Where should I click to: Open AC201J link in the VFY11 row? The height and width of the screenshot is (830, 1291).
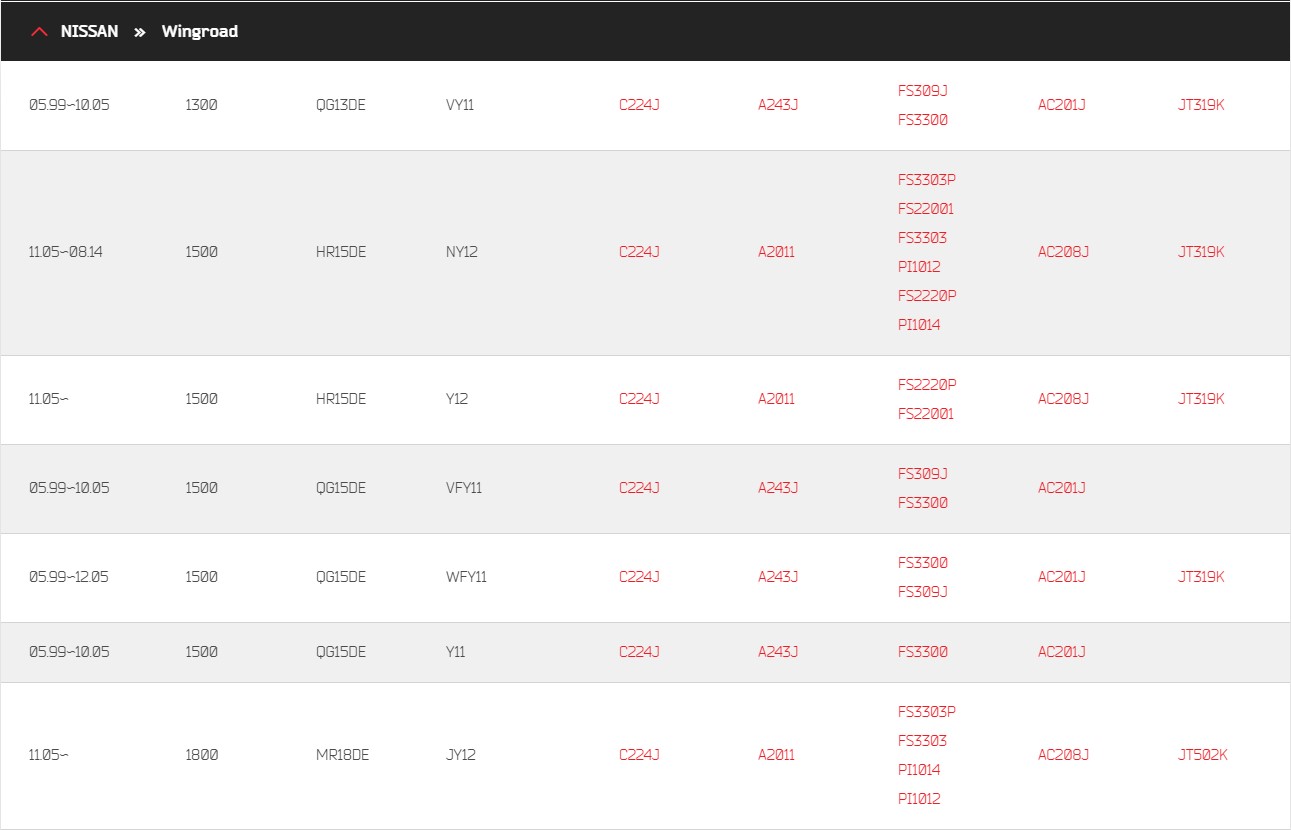1062,488
